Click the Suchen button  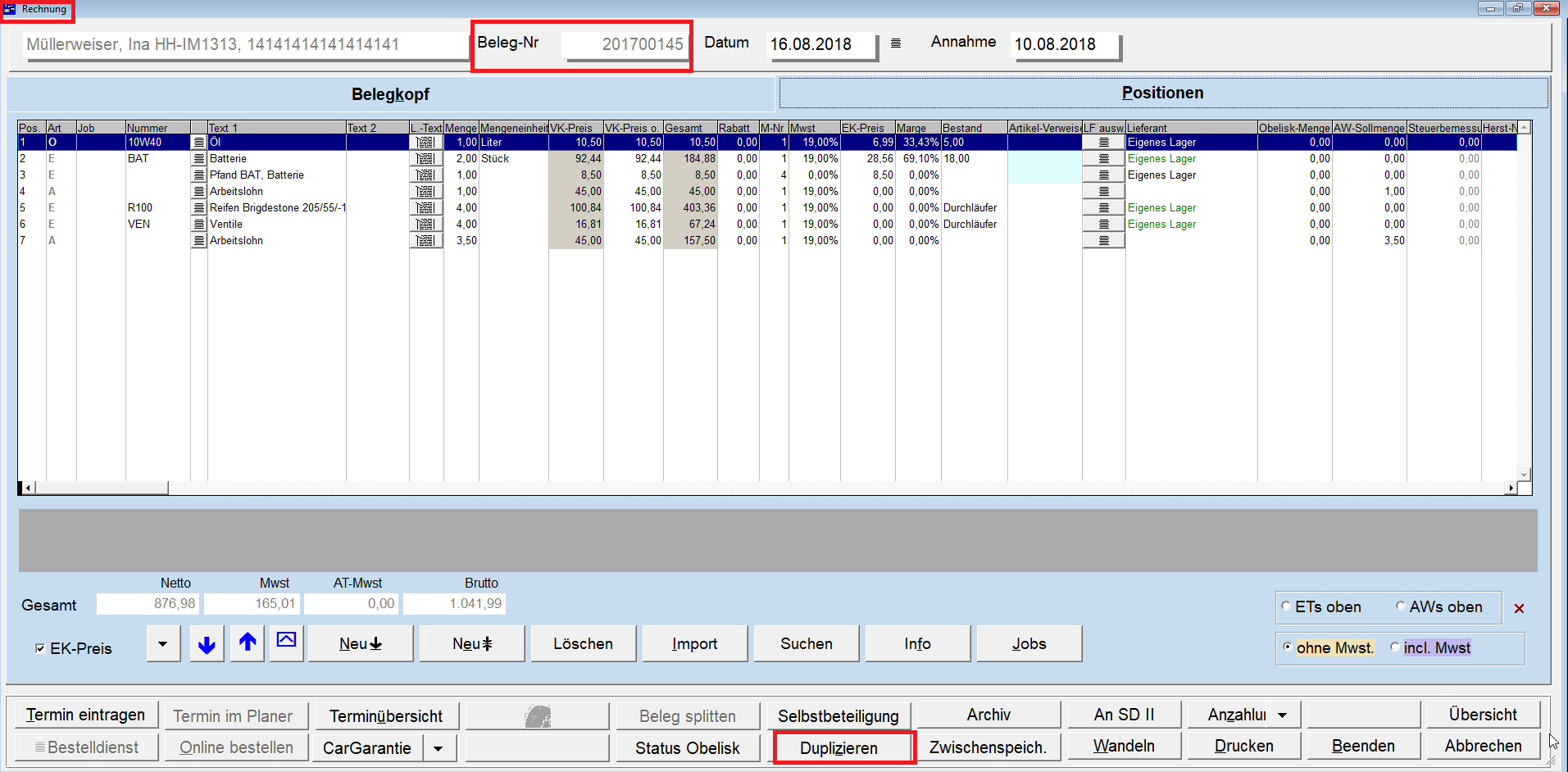coord(807,643)
